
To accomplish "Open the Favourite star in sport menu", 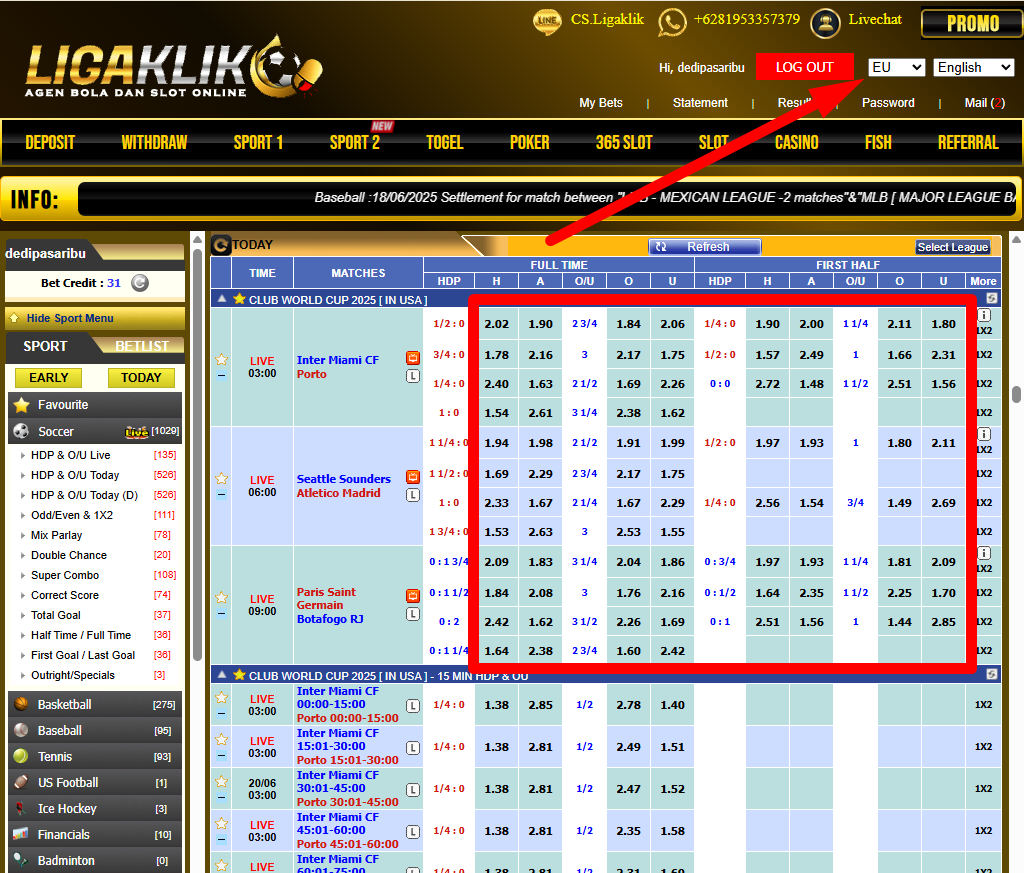I will (x=22, y=405).
